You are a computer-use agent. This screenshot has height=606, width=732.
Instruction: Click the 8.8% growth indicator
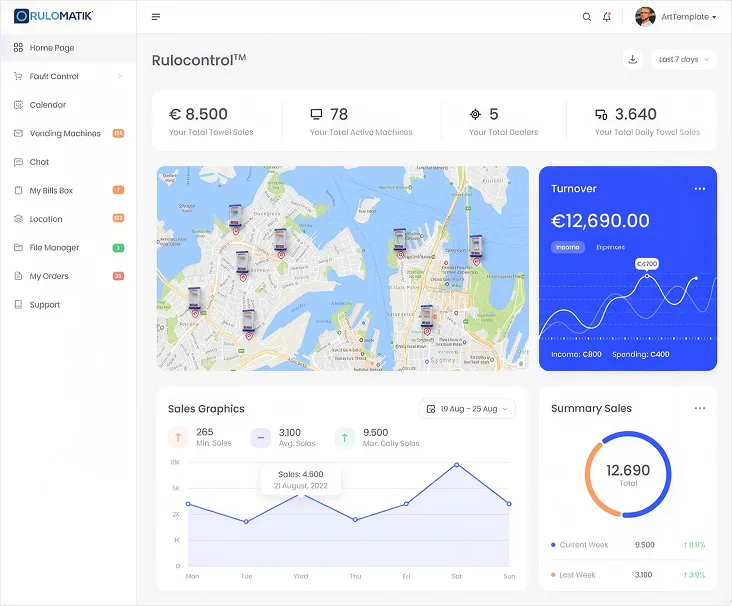694,545
